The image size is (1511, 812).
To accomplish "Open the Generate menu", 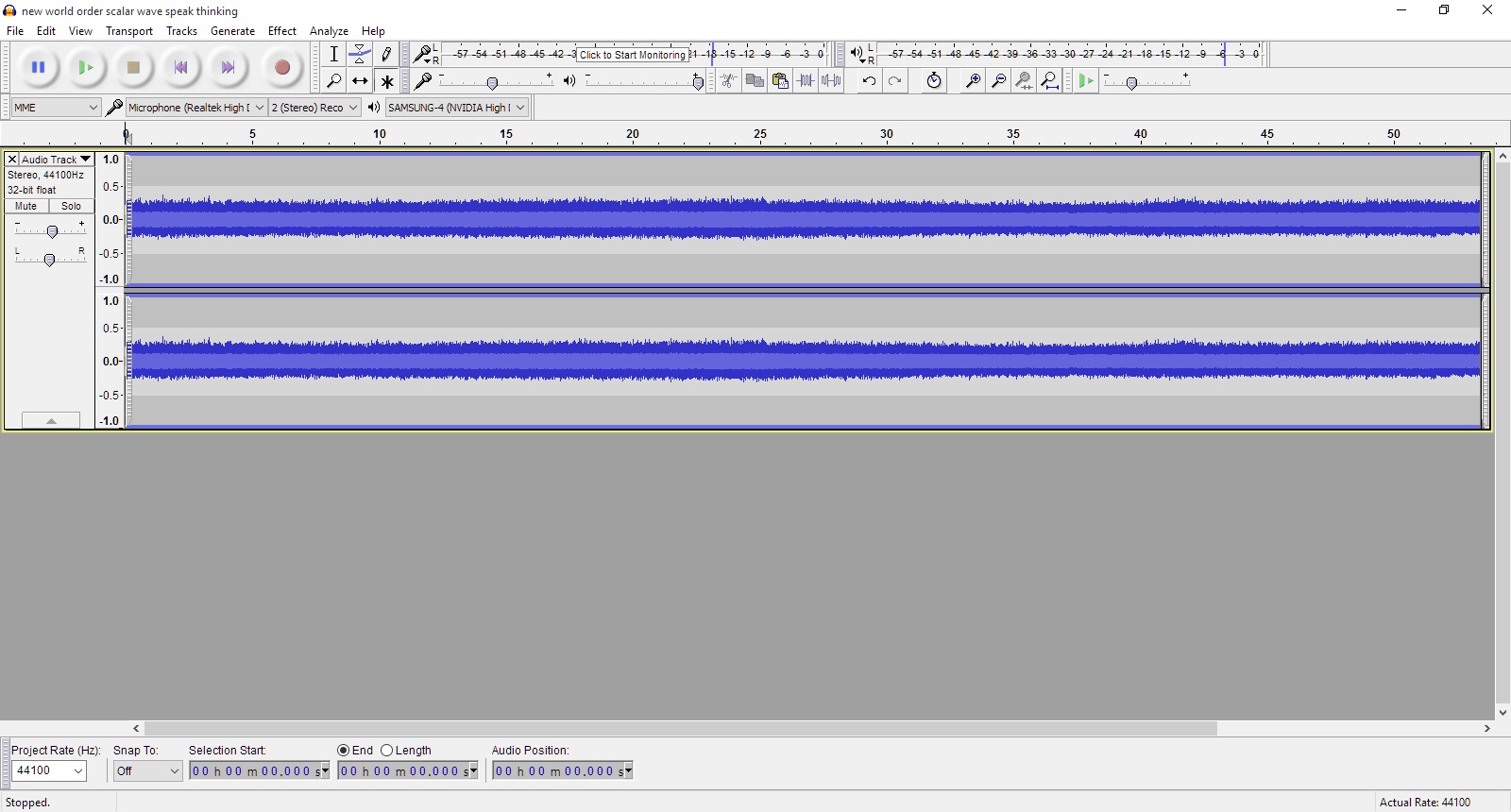I will point(232,31).
